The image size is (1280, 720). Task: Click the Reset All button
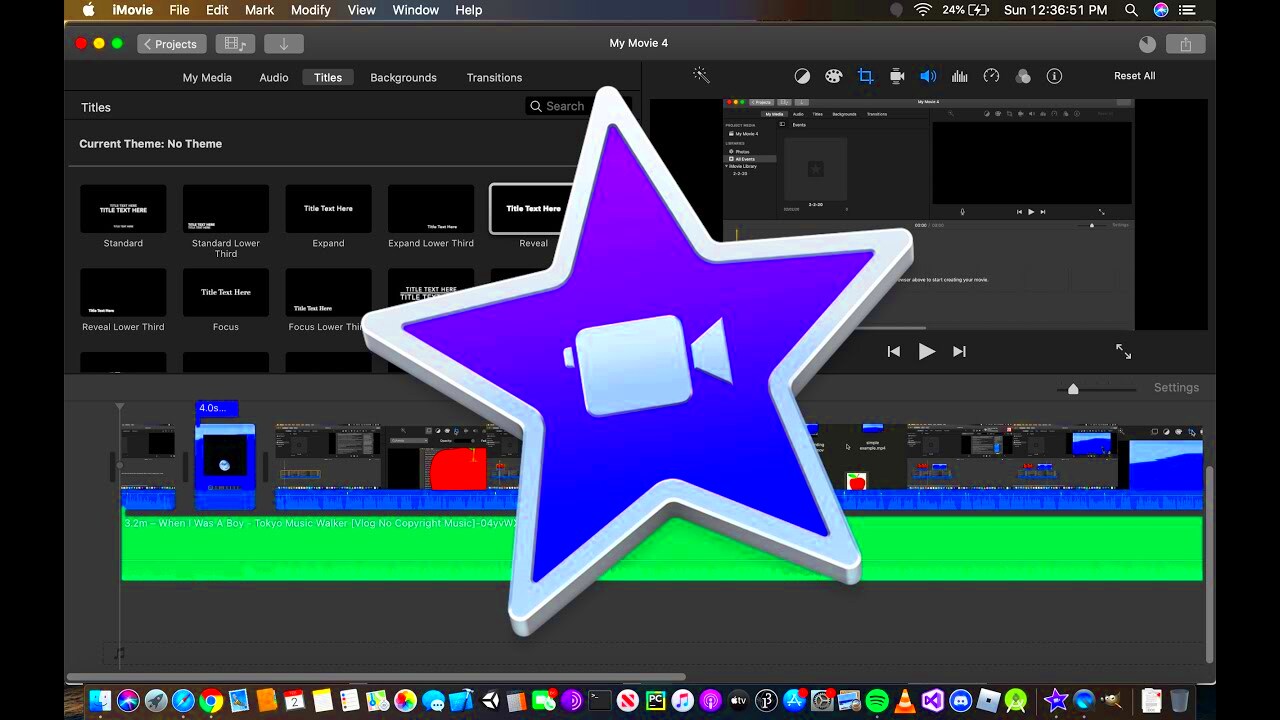1134,76
